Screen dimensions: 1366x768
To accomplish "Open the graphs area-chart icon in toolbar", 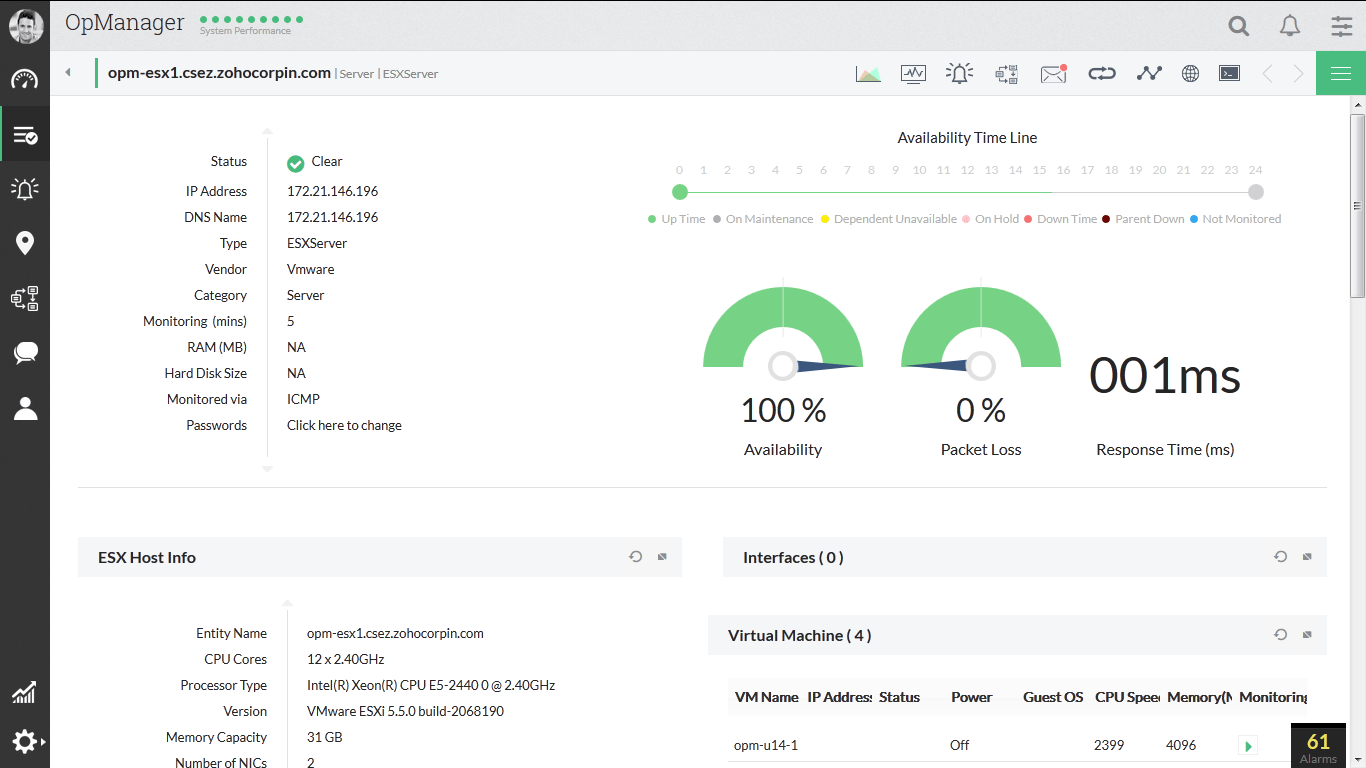I will point(868,73).
